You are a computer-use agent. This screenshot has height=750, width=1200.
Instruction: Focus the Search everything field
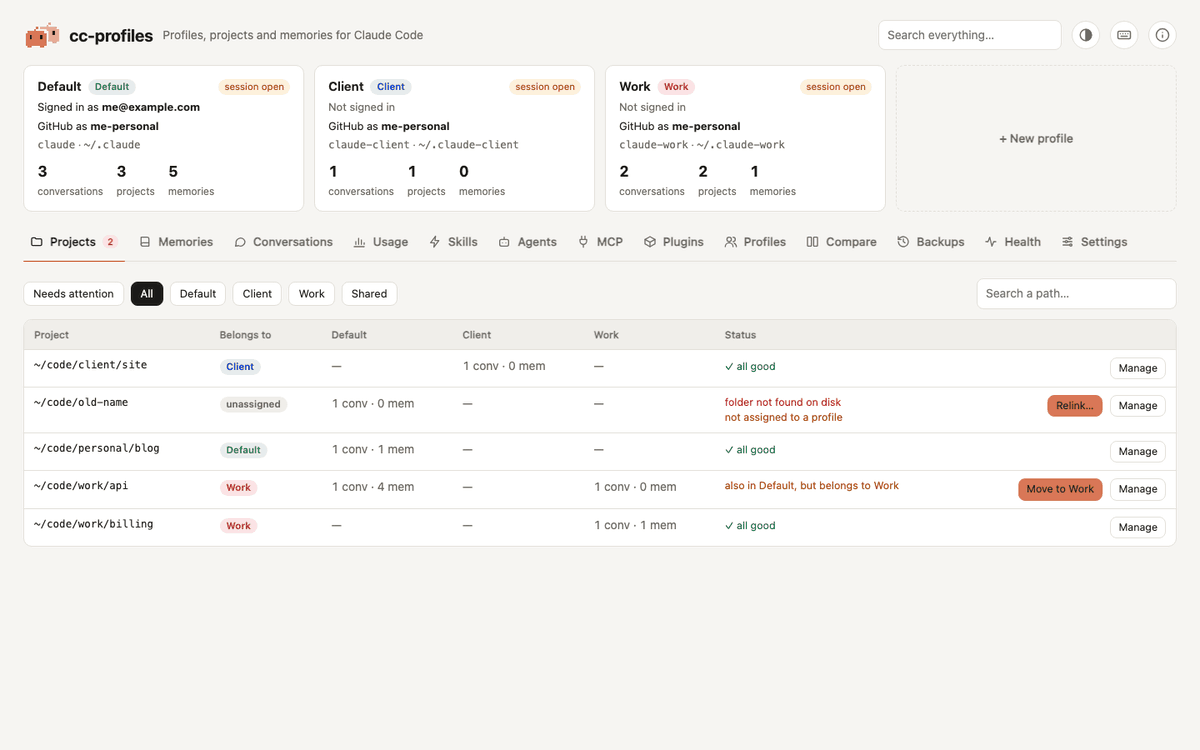tap(969, 35)
